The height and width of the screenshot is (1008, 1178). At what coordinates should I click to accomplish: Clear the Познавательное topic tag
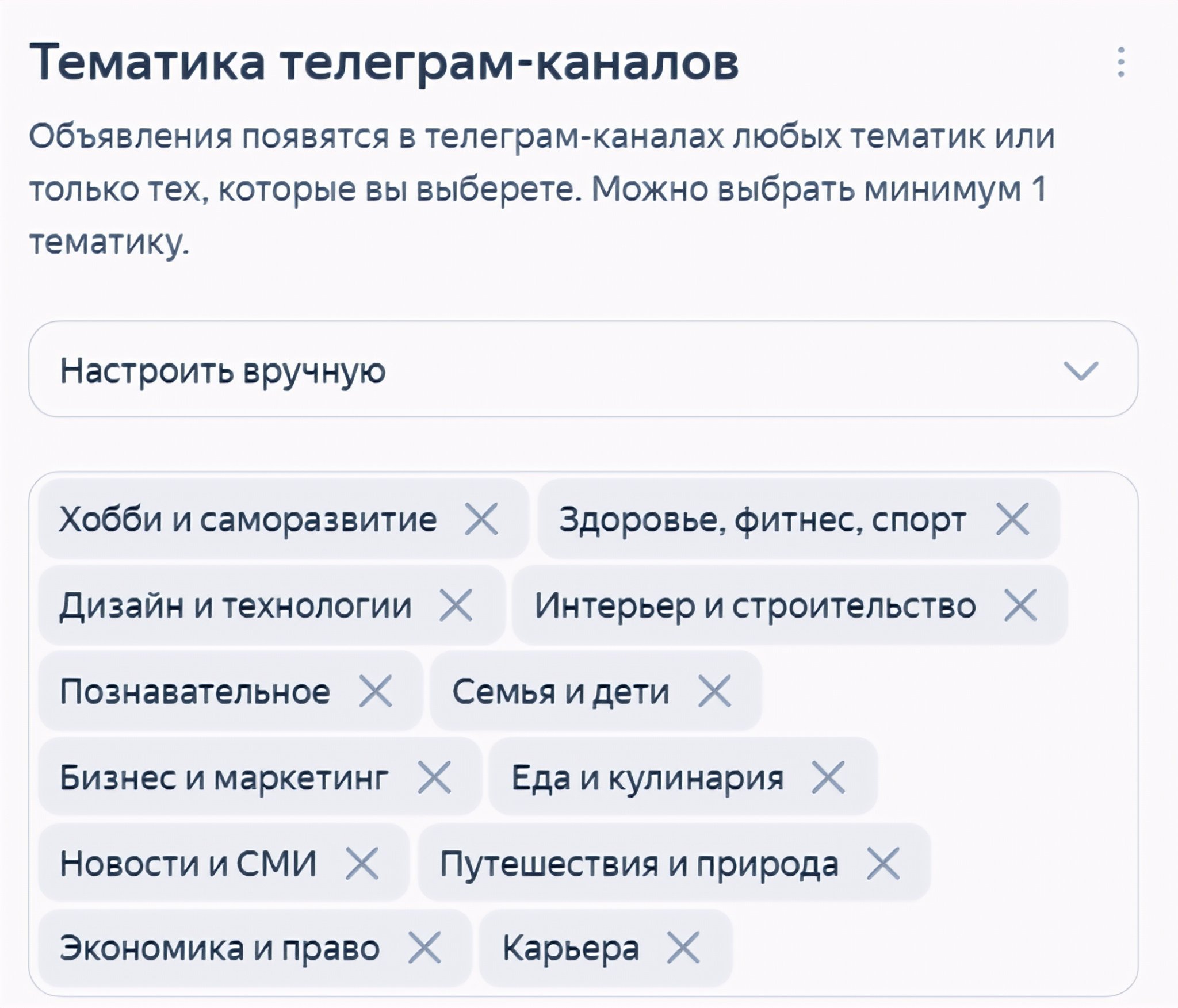coord(376,691)
